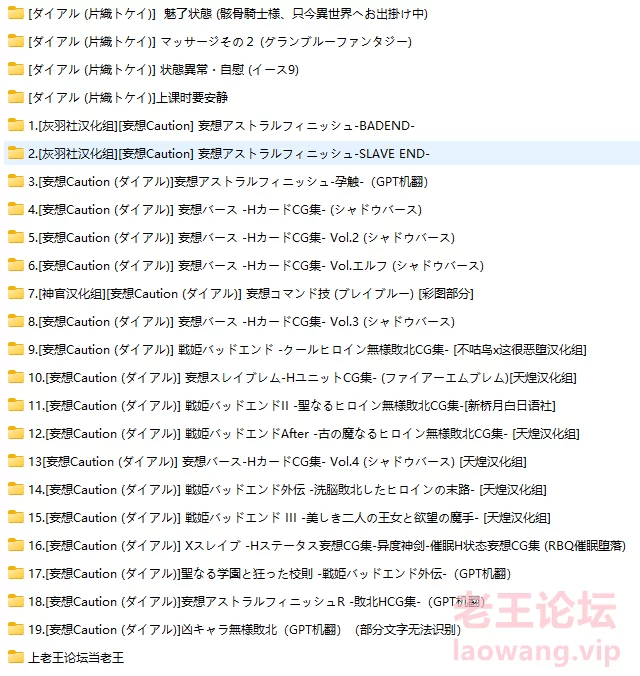Click folder icon of マッサージその2 row
The image size is (640, 676).
[16, 41]
